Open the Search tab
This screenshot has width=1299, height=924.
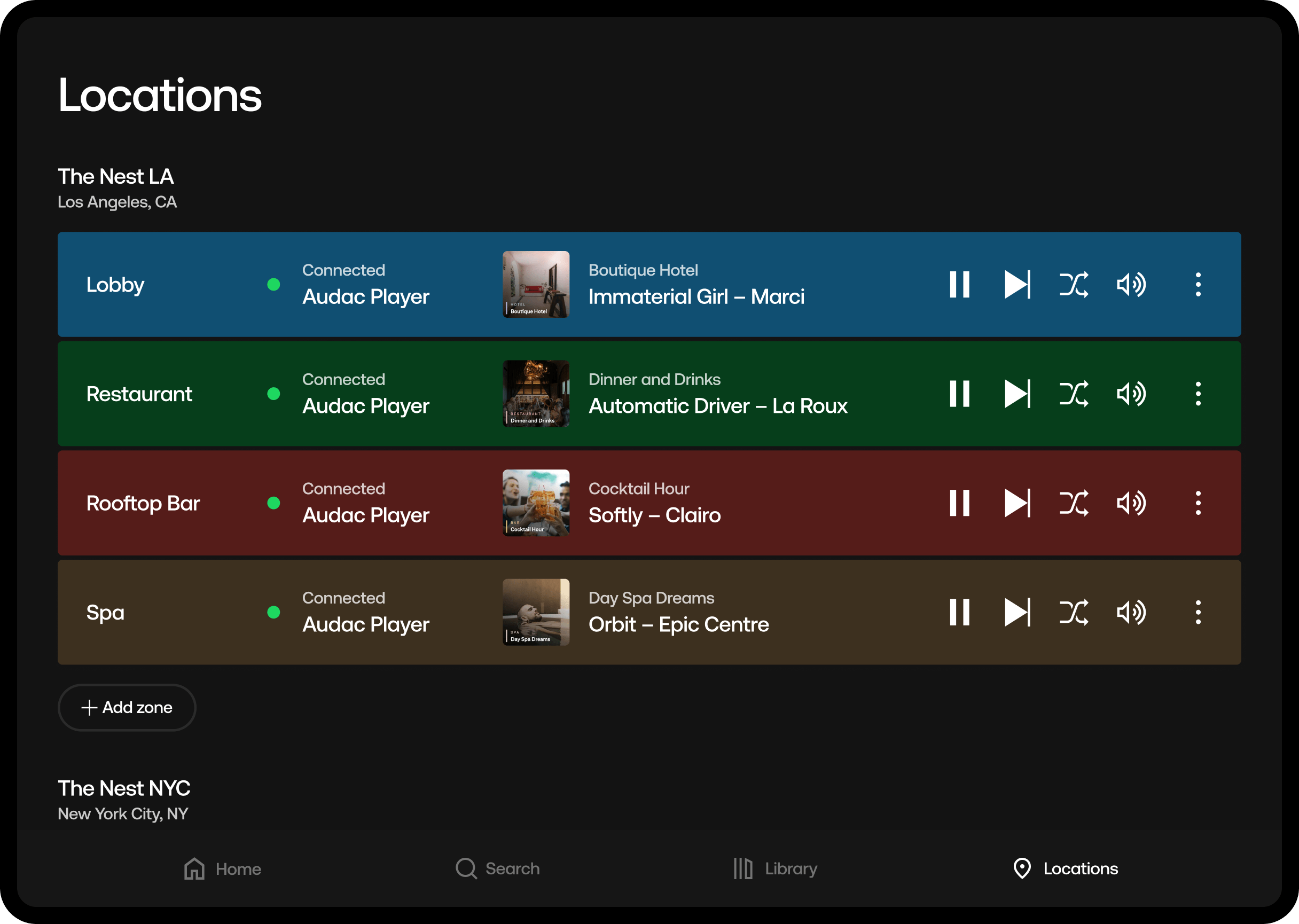click(x=497, y=869)
